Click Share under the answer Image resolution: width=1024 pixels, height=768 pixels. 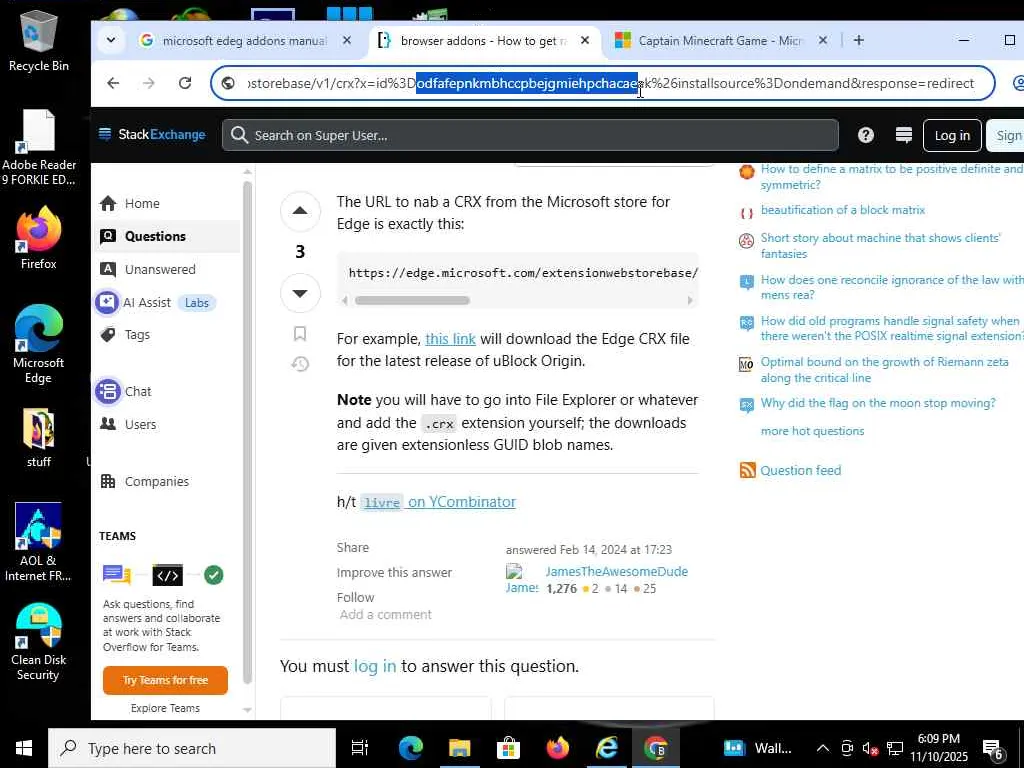[x=353, y=547]
